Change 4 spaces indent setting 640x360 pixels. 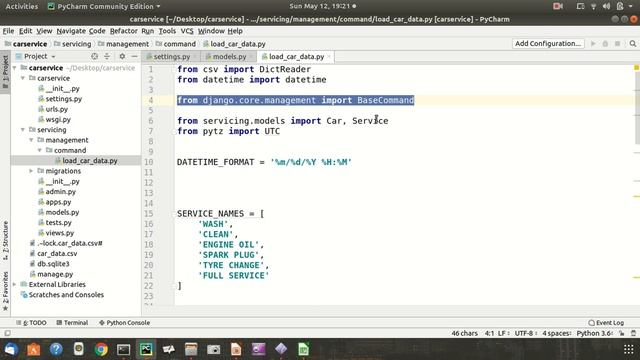557,333
